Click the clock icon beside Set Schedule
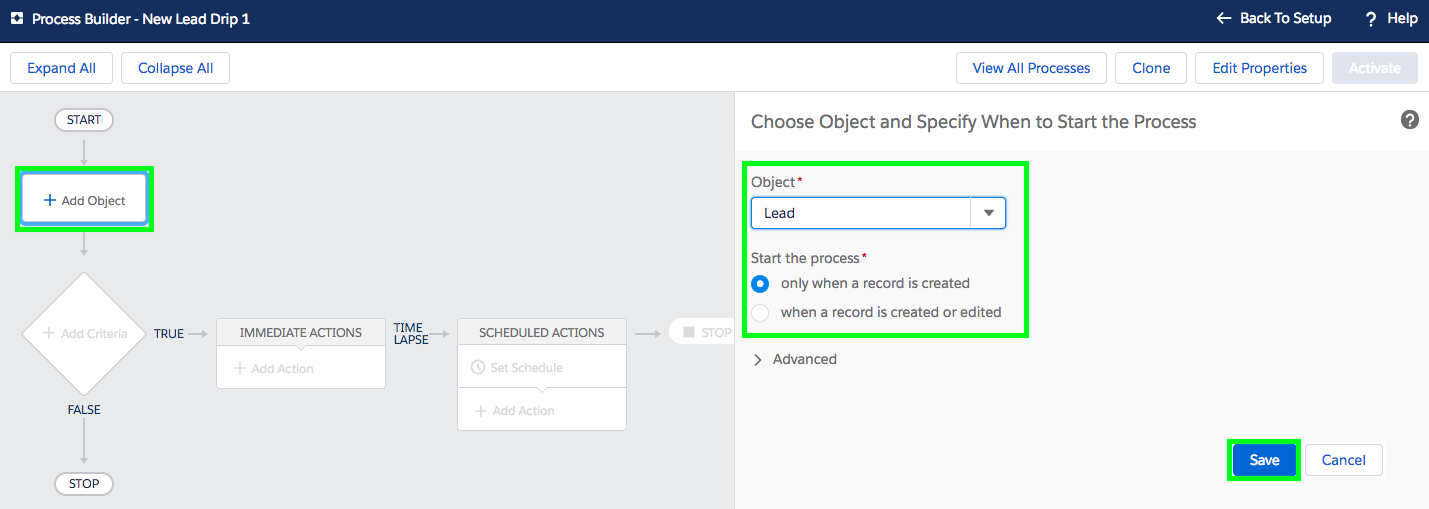Viewport: 1429px width, 509px height. [478, 368]
